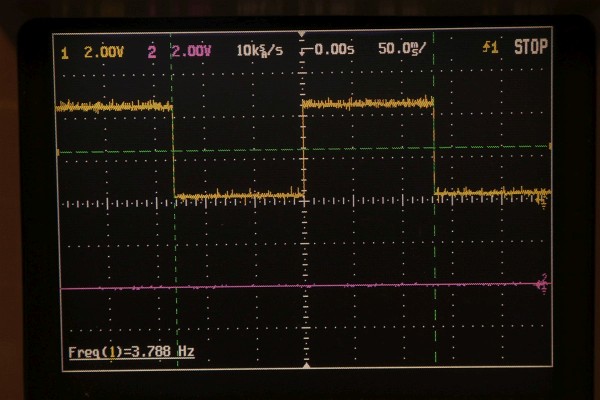The image size is (600, 400).
Task: Click the yellow square wave low level segment
Action: click(237, 195)
